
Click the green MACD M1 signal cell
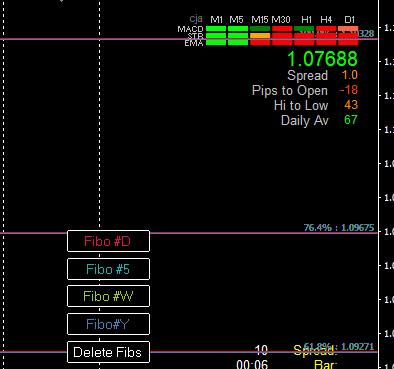click(x=216, y=29)
